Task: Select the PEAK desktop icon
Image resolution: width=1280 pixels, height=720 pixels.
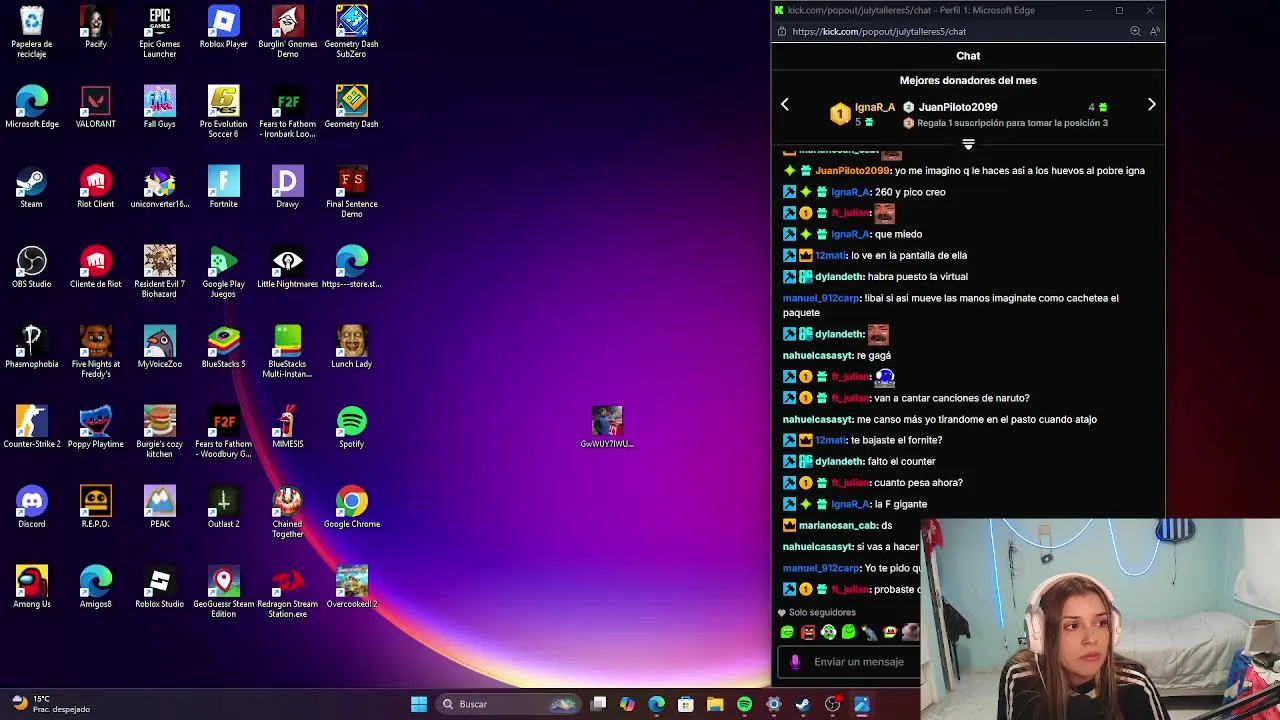Action: tap(160, 507)
